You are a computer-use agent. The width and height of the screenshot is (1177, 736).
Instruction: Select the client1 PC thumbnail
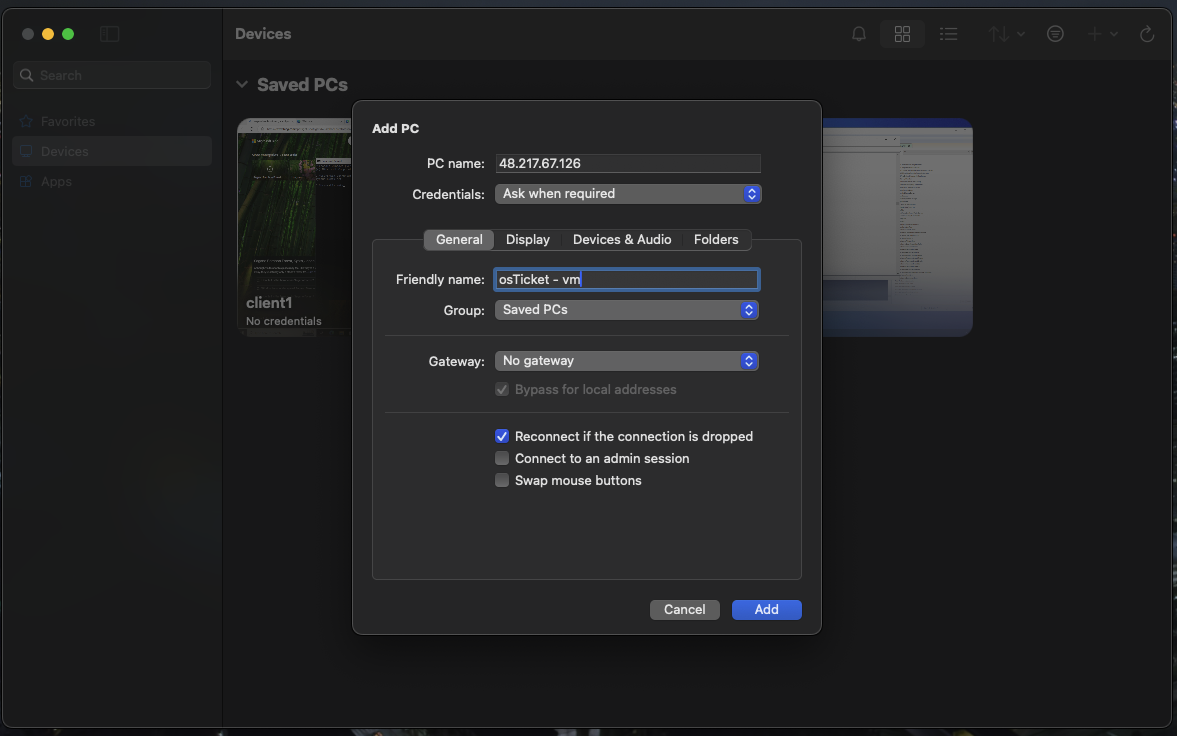point(295,227)
